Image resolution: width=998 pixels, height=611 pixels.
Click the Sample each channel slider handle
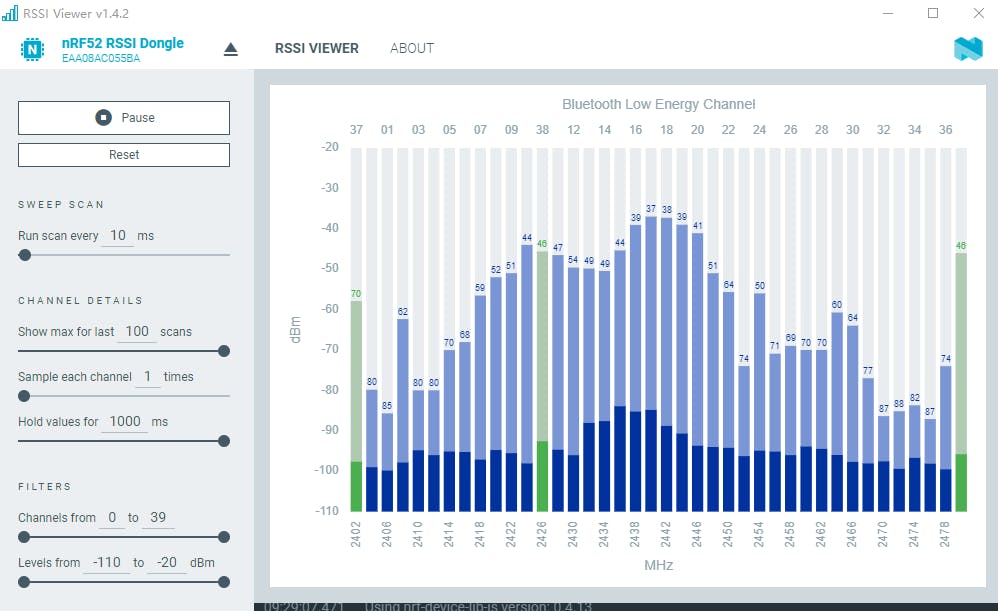[24, 396]
